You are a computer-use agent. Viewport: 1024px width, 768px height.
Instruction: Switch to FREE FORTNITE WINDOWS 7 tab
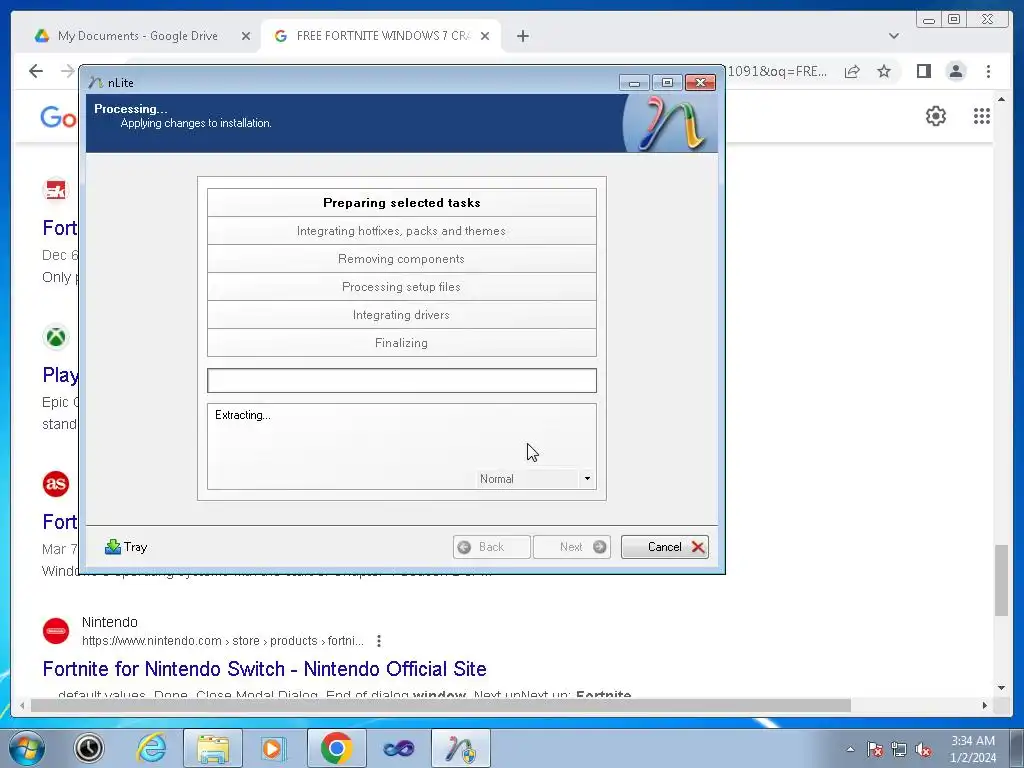click(382, 36)
